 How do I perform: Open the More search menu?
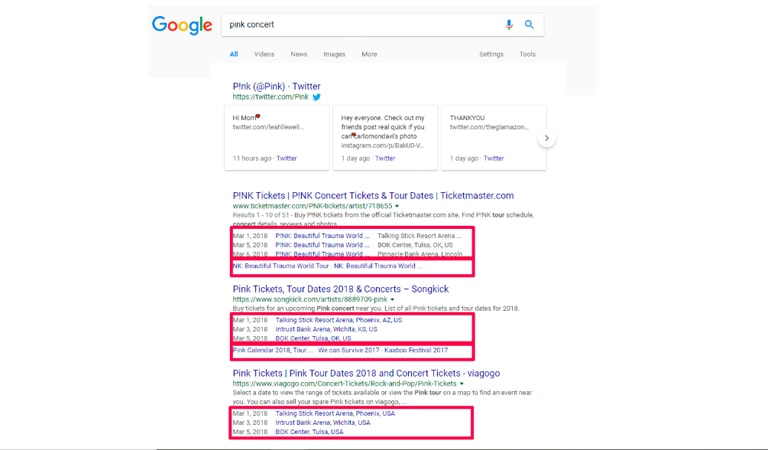369,54
